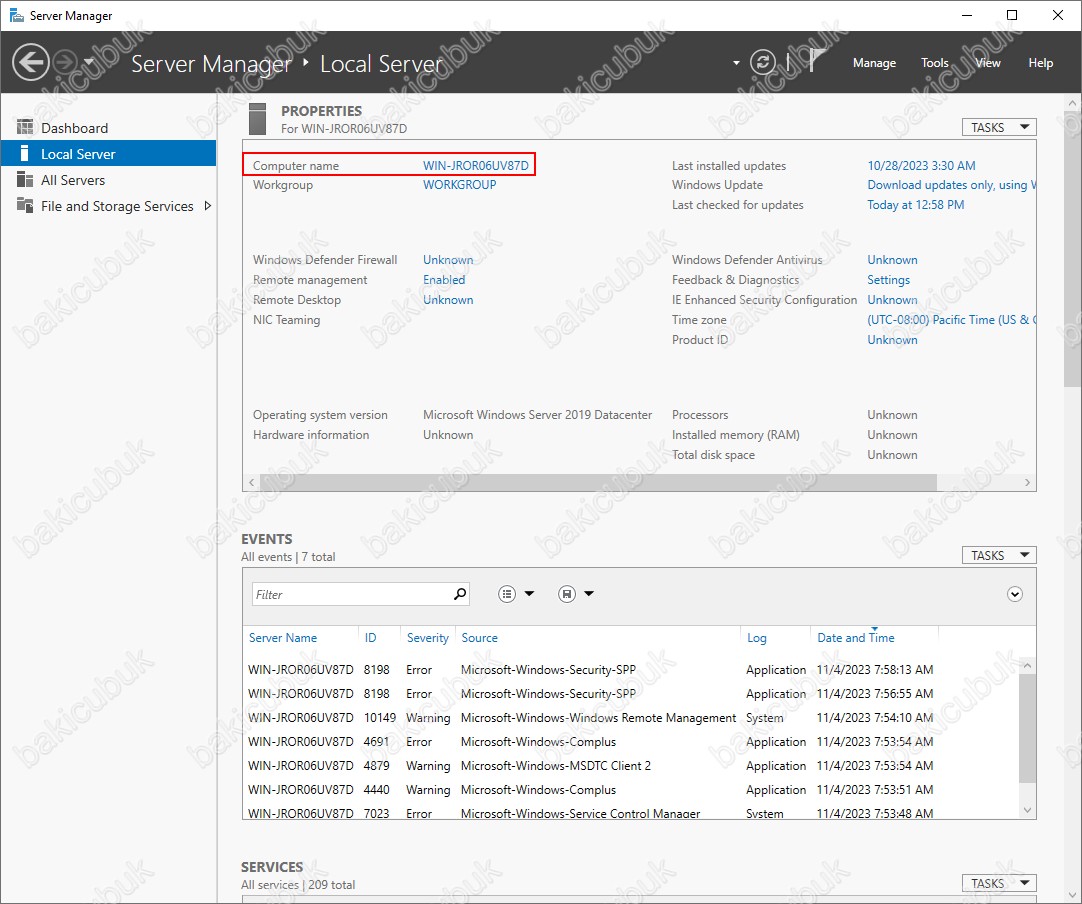Open the Services TASKS dropdown
This screenshot has height=904, width=1082.
999,883
